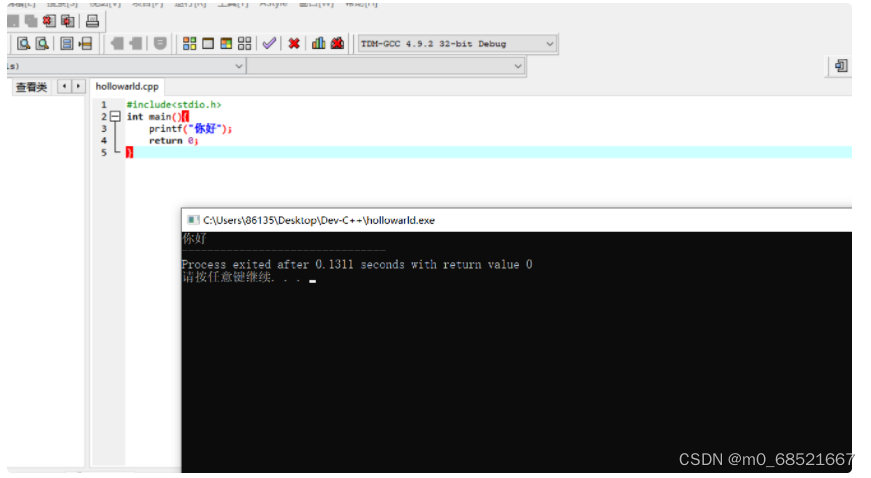Click the Process exited after 0.1311 seconds text

click(357, 265)
